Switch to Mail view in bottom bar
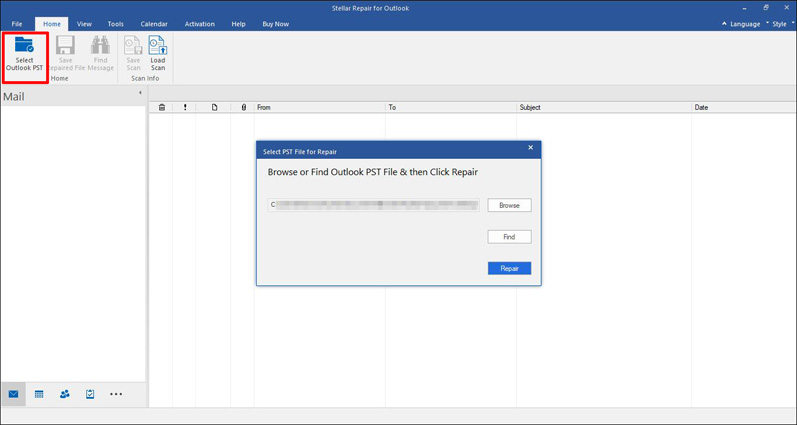 13,394
